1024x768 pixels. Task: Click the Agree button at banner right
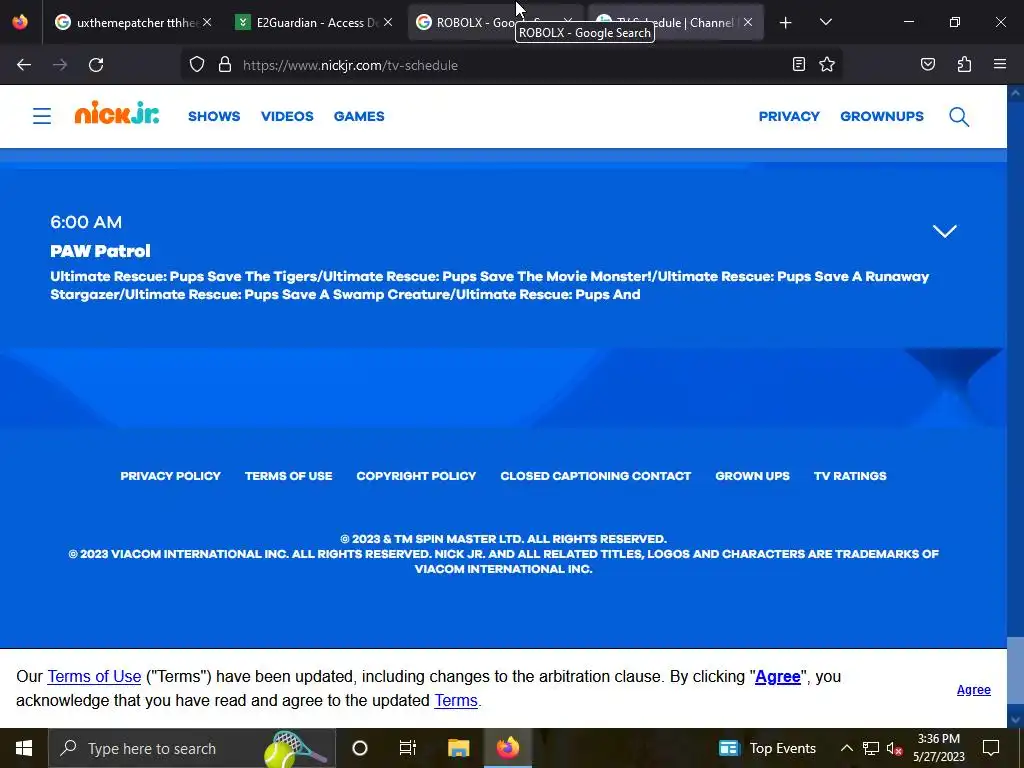pos(974,690)
